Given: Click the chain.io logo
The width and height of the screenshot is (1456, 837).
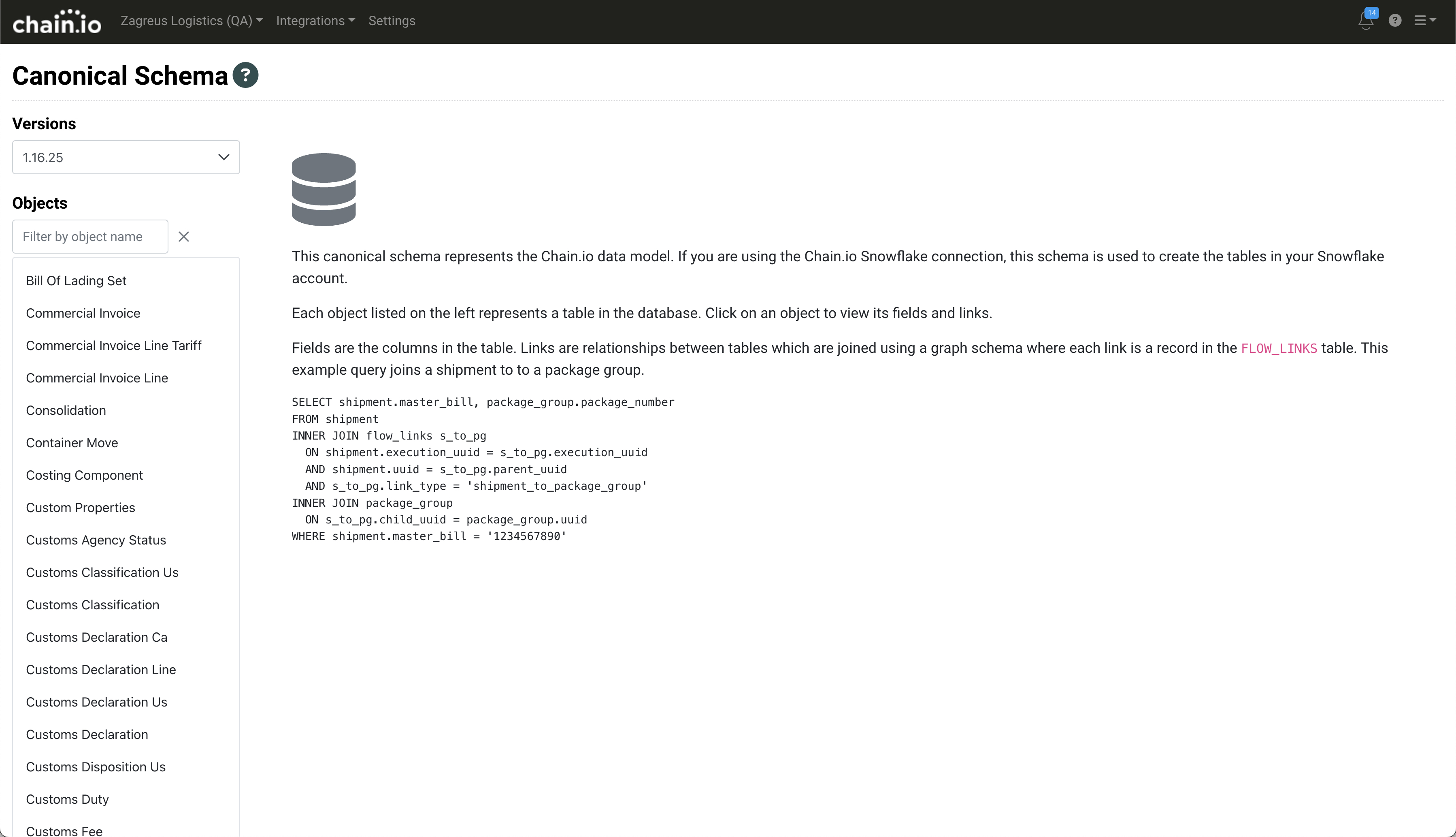Looking at the screenshot, I should (56, 22).
